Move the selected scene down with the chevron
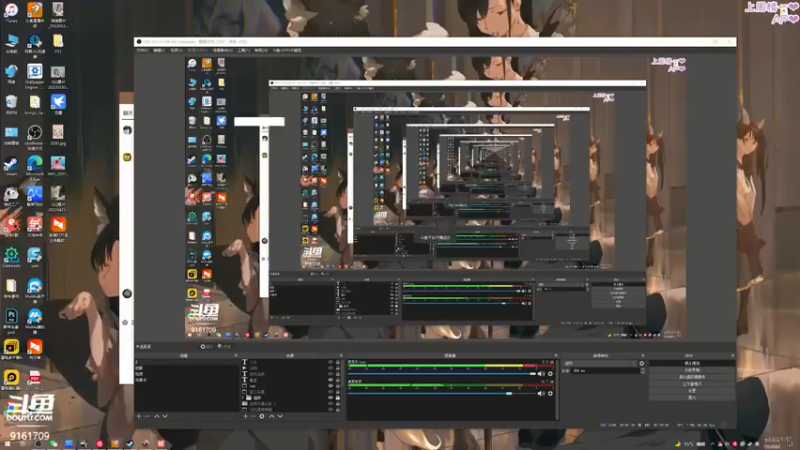Viewport: 800px width, 450px height. coord(165,416)
